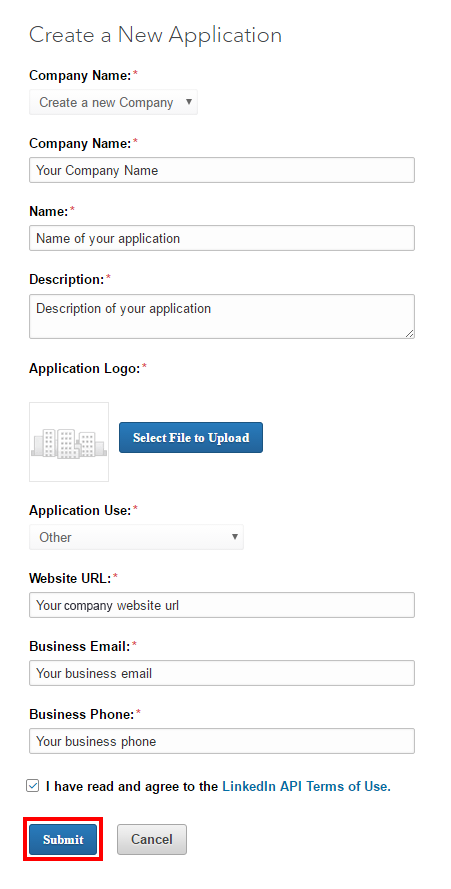Open the "Create a new Company" dropdown
Viewport: 451px width, 889px height.
113,102
